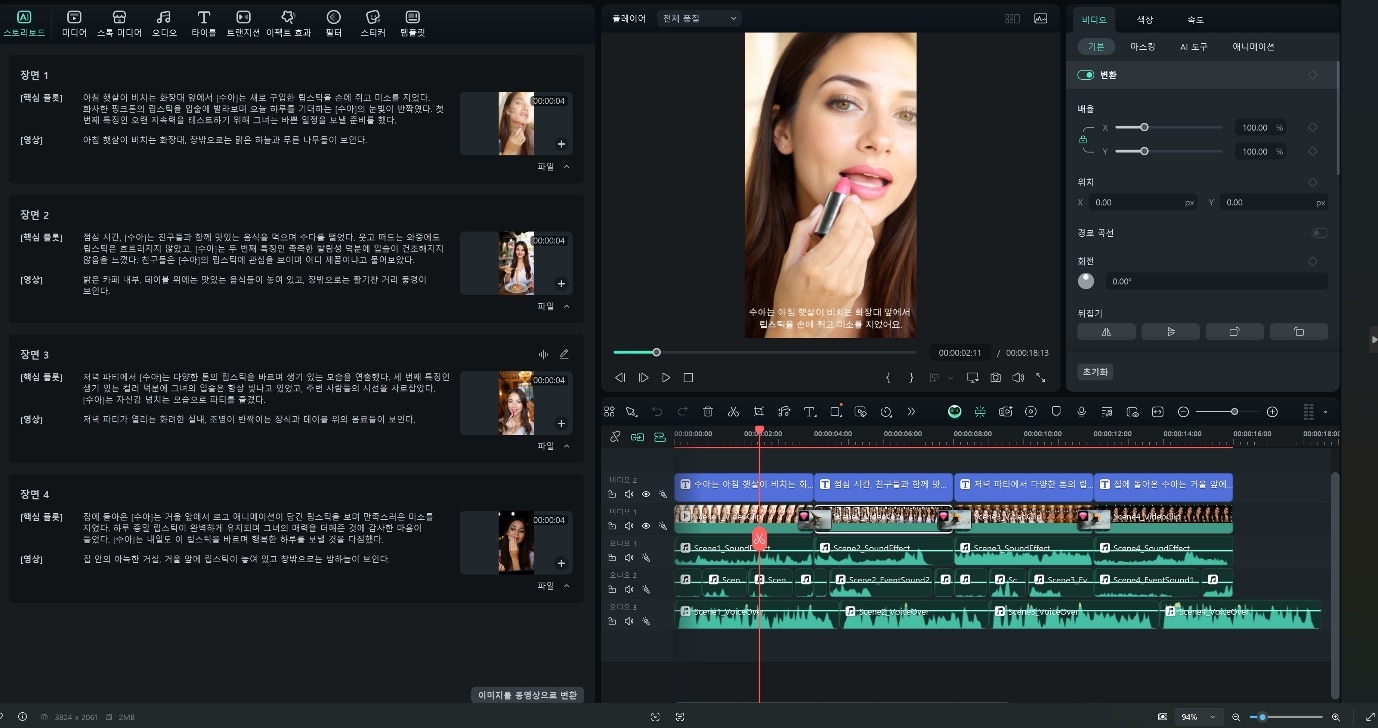Click the delete trash icon in timeline toolbar
This screenshot has height=728, width=1378.
(708, 411)
